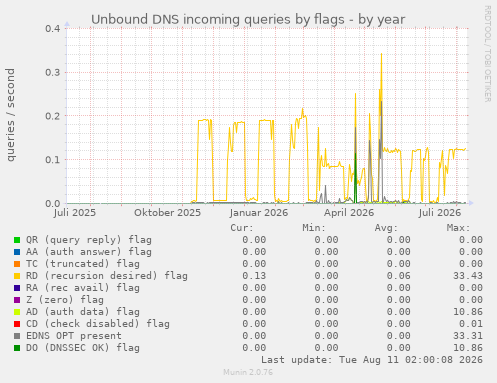Click the 'Munin 2.0.76' footer text
The width and height of the screenshot is (497, 383).
248,372
